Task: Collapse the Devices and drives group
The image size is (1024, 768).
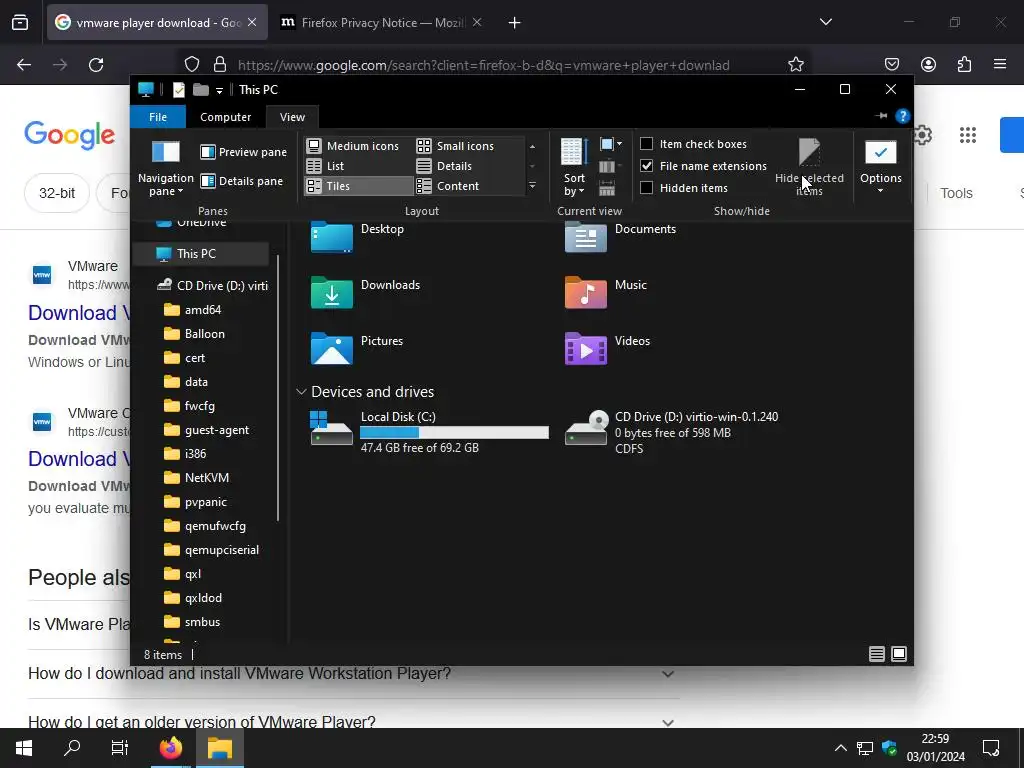Action: tap(301, 392)
